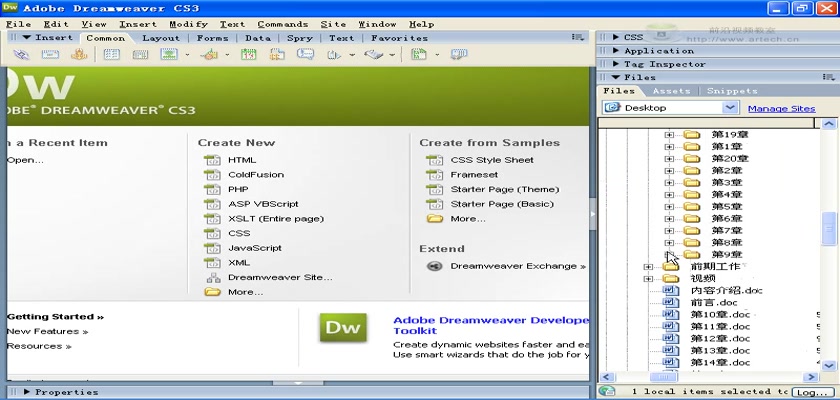
Task: Open the Media dropdown arrow
Action: pos(227,55)
